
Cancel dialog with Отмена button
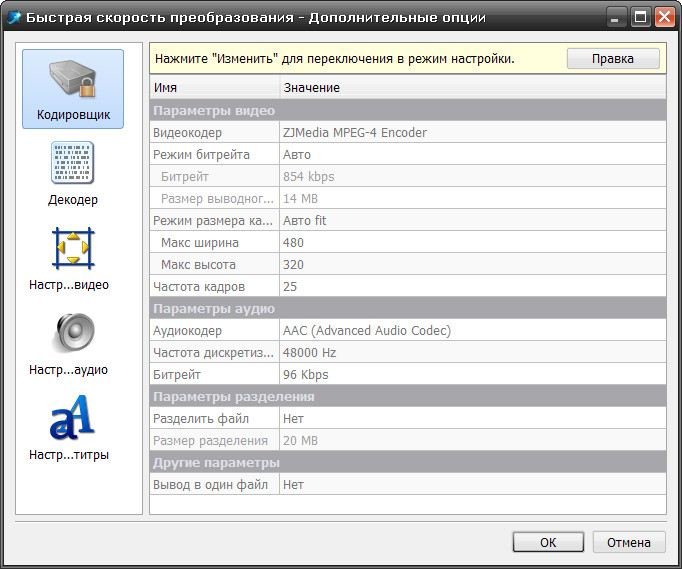pyautogui.click(x=629, y=542)
